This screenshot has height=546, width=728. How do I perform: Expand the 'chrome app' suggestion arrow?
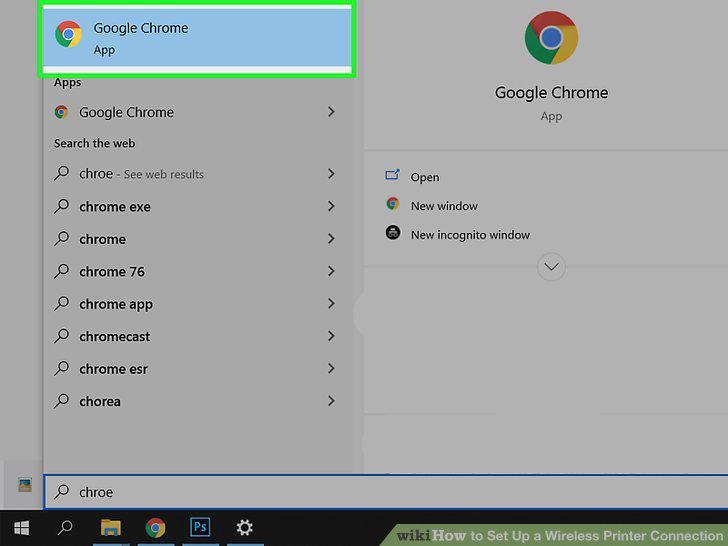click(331, 304)
